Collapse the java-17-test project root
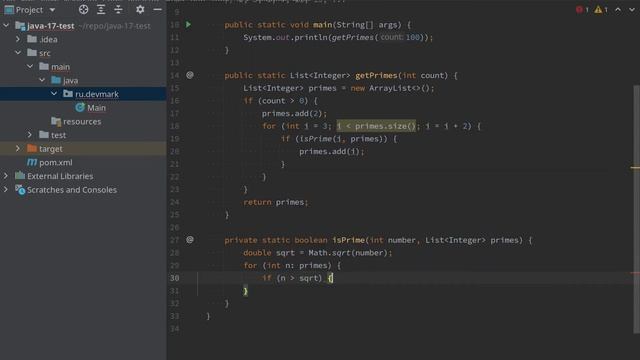The height and width of the screenshot is (360, 640). pos(6,26)
